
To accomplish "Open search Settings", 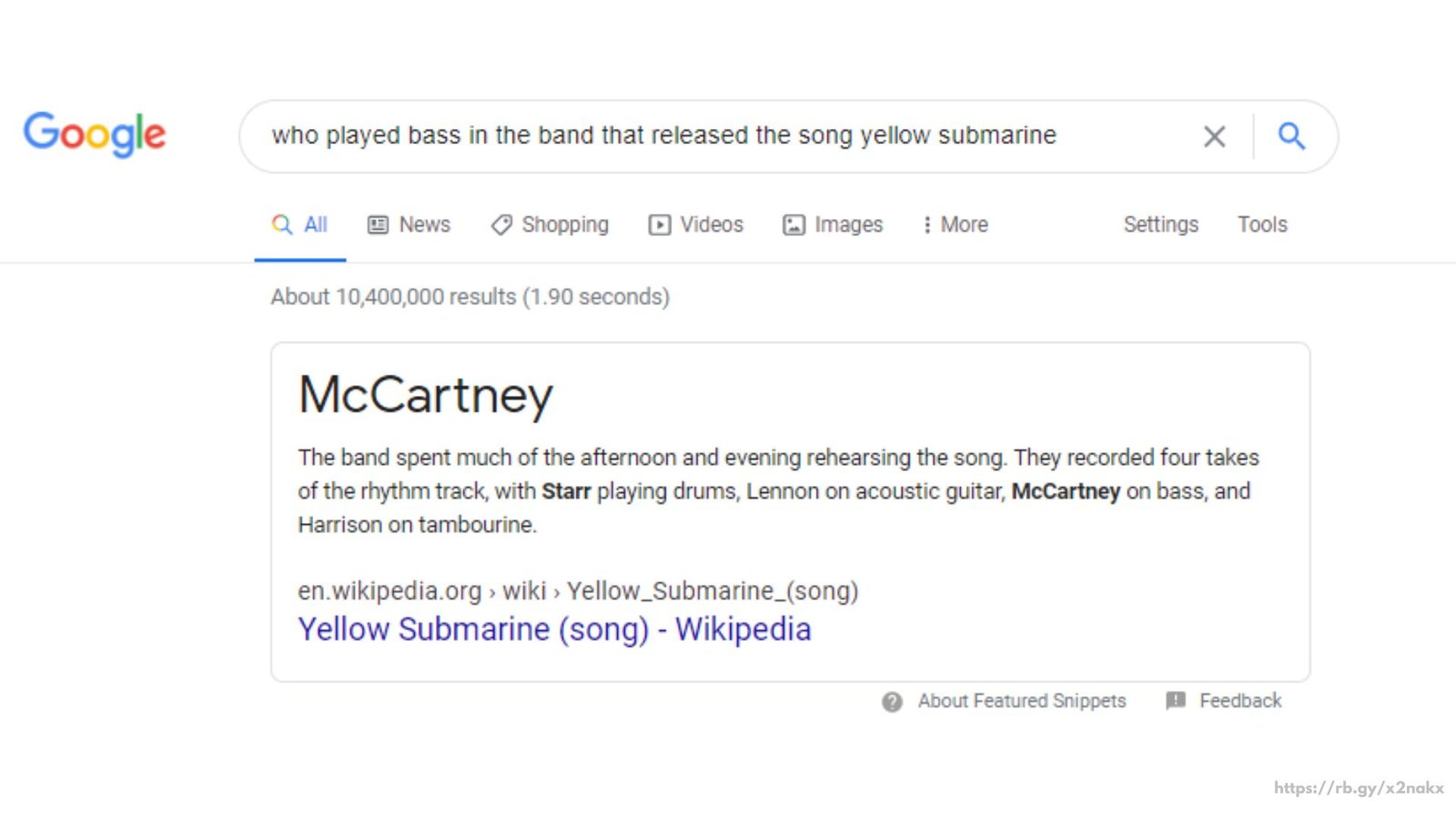I will point(1160,225).
